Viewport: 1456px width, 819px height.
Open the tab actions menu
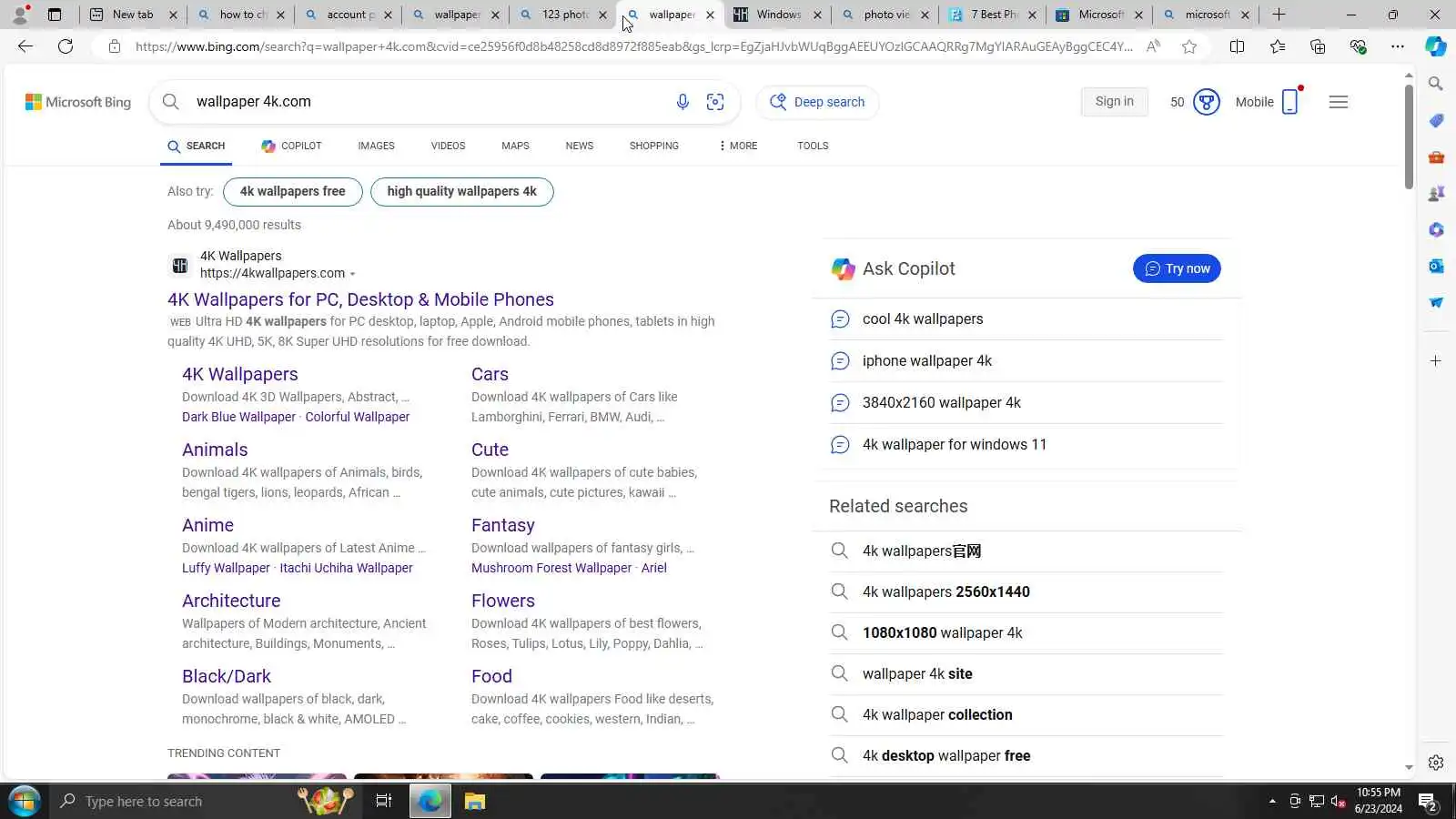pos(55,15)
